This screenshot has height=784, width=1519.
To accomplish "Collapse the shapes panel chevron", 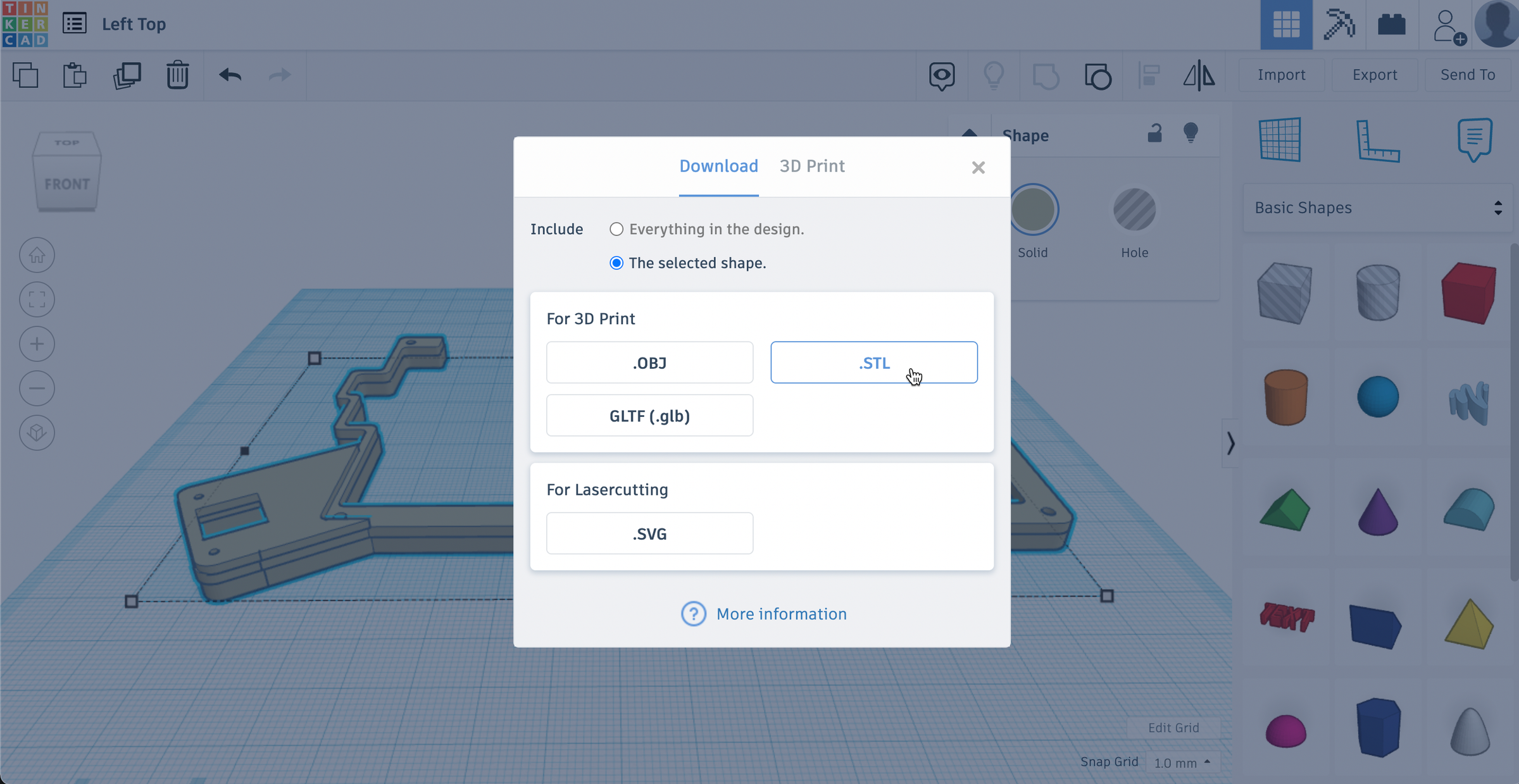I will tap(1230, 443).
